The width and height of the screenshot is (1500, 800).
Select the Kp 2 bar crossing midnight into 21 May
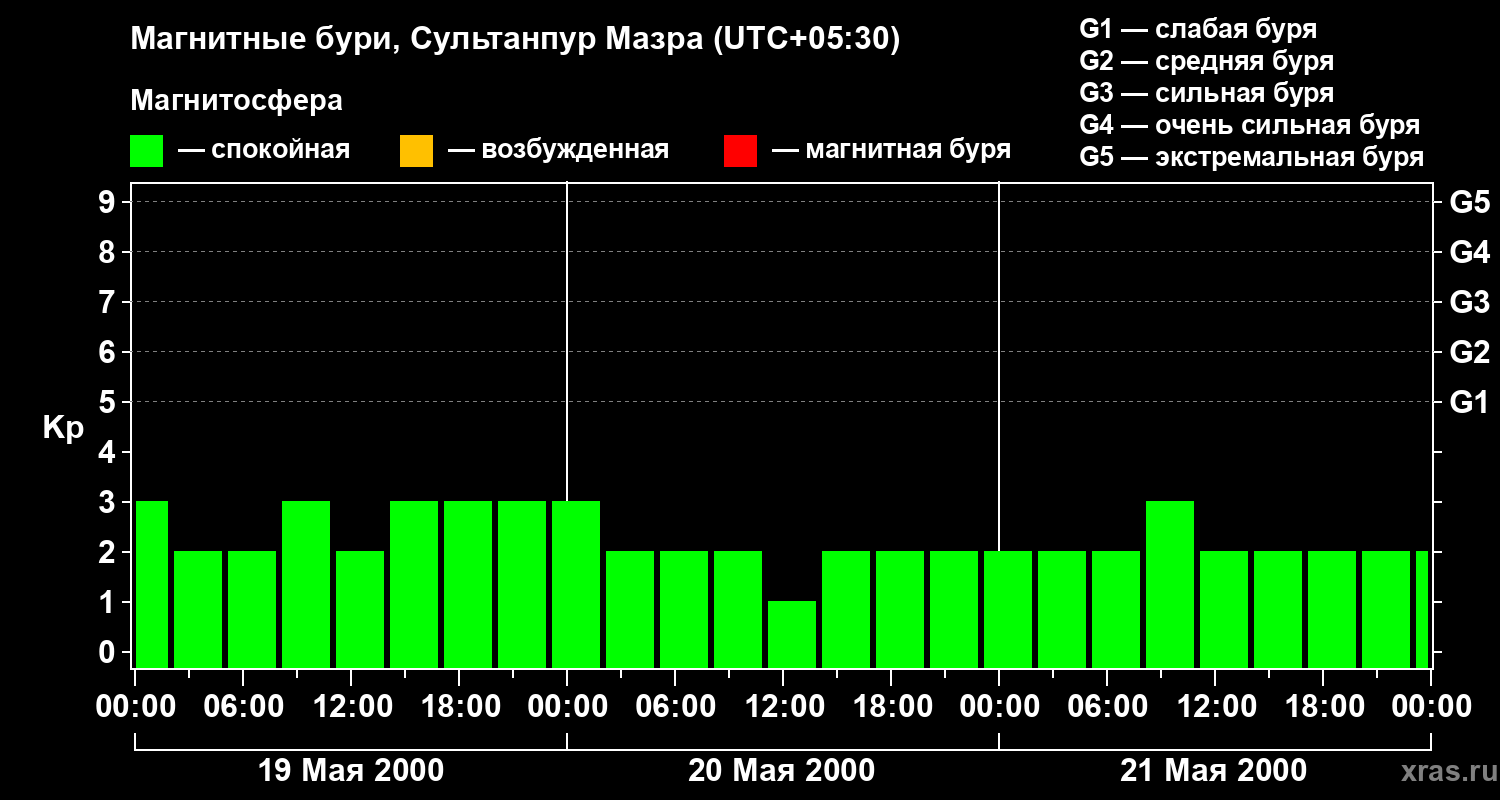[1008, 609]
